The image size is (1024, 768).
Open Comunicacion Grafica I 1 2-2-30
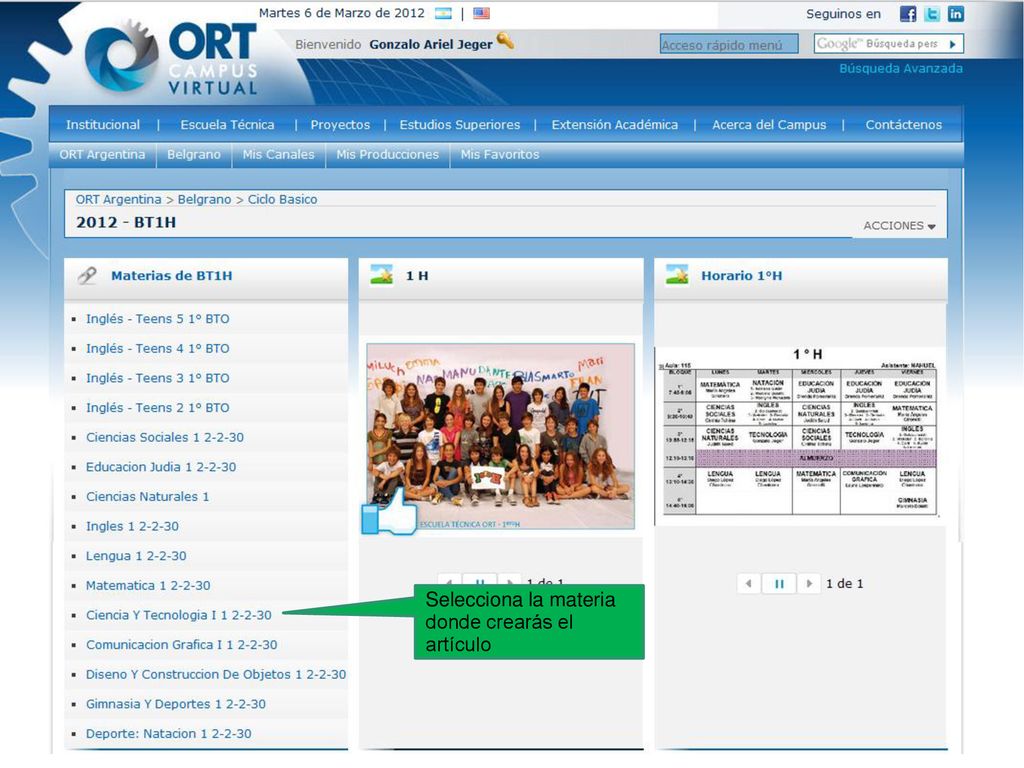[x=182, y=645]
